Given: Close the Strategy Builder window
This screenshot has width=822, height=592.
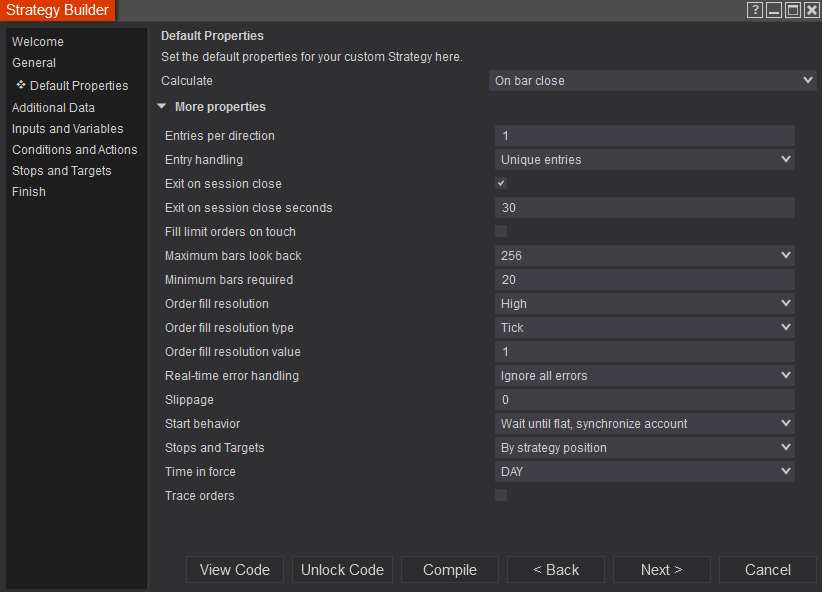Looking at the screenshot, I should point(811,10).
